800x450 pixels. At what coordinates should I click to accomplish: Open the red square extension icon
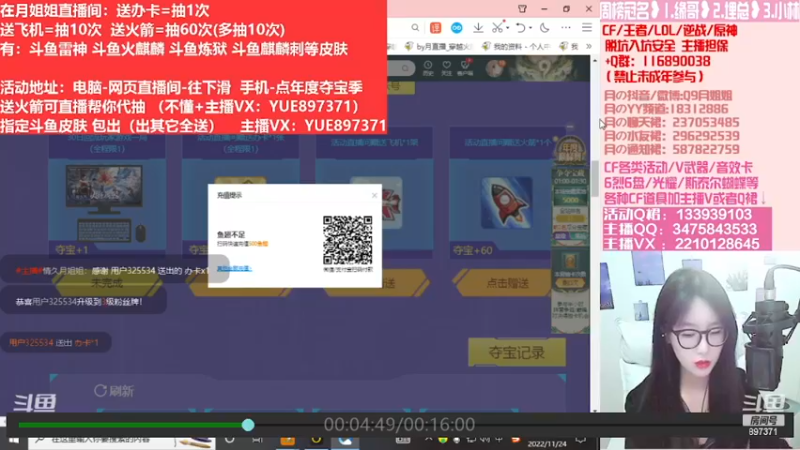point(436,28)
